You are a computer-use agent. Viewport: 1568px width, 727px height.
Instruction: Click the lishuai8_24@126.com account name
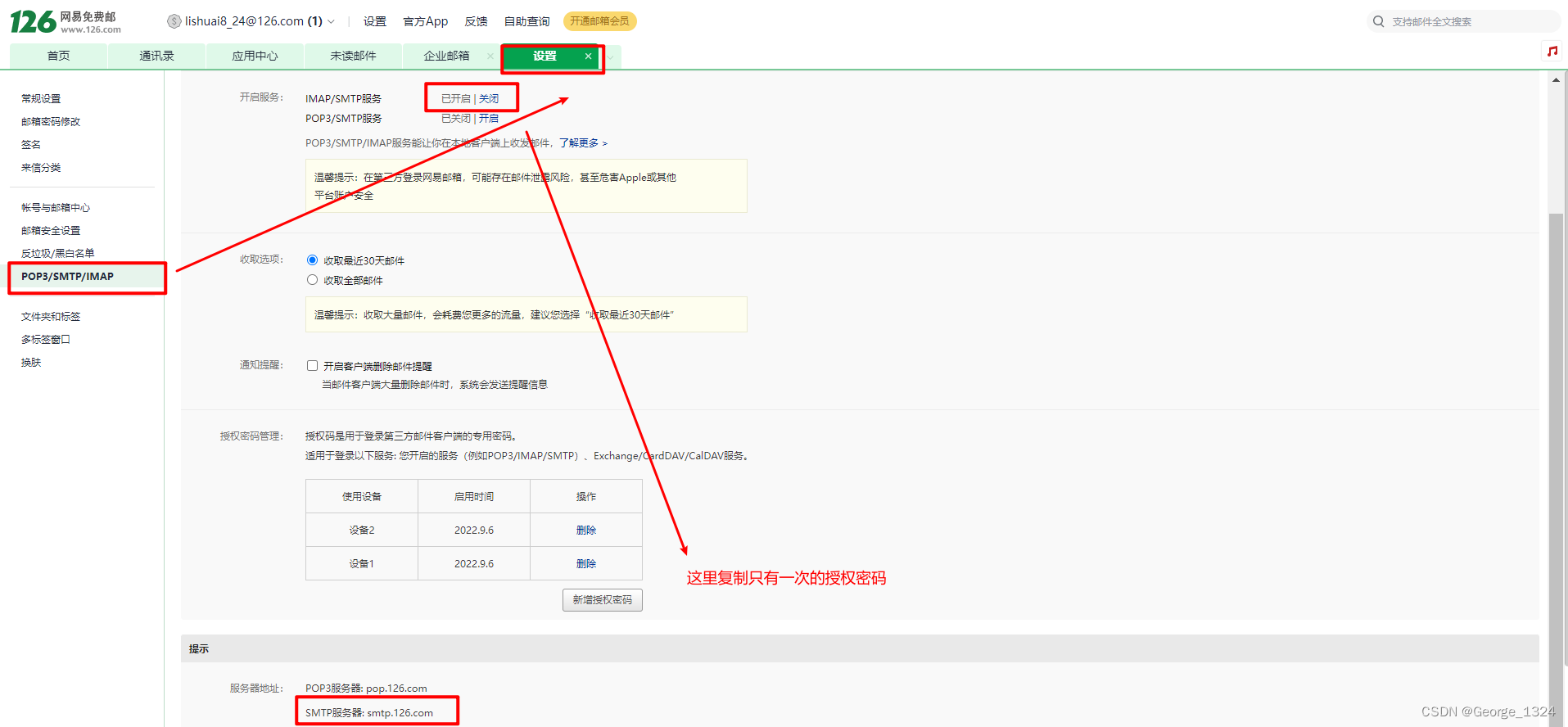(x=244, y=21)
